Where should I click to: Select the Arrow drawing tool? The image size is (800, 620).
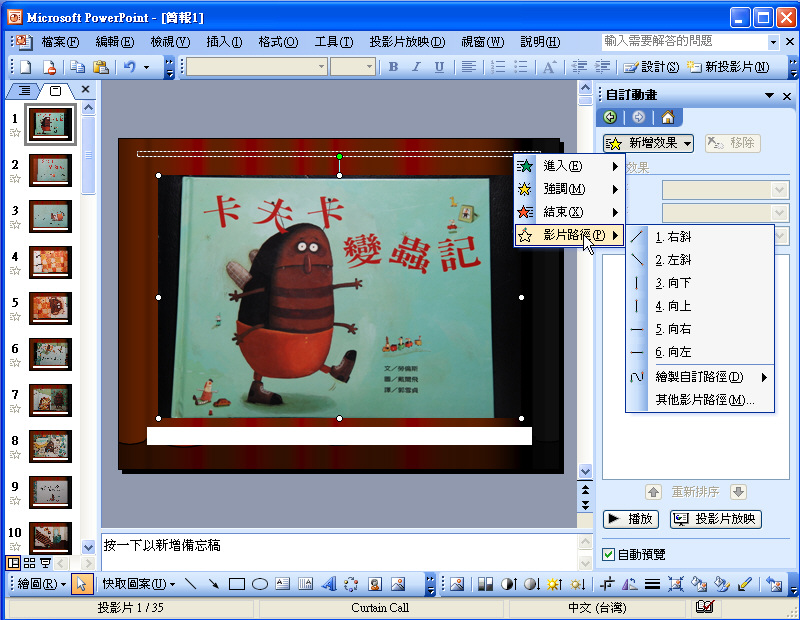(213, 583)
